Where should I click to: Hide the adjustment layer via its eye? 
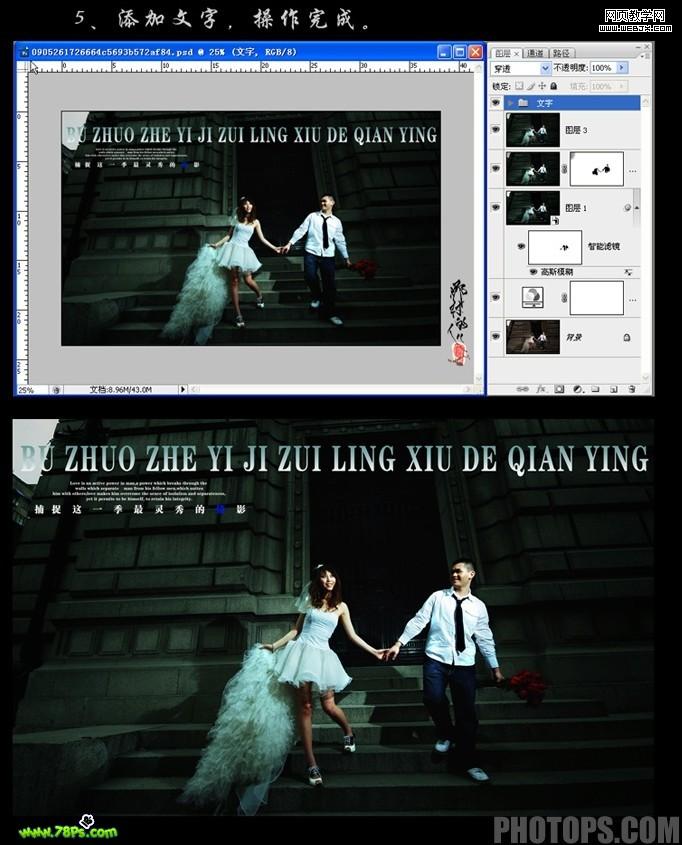click(496, 297)
